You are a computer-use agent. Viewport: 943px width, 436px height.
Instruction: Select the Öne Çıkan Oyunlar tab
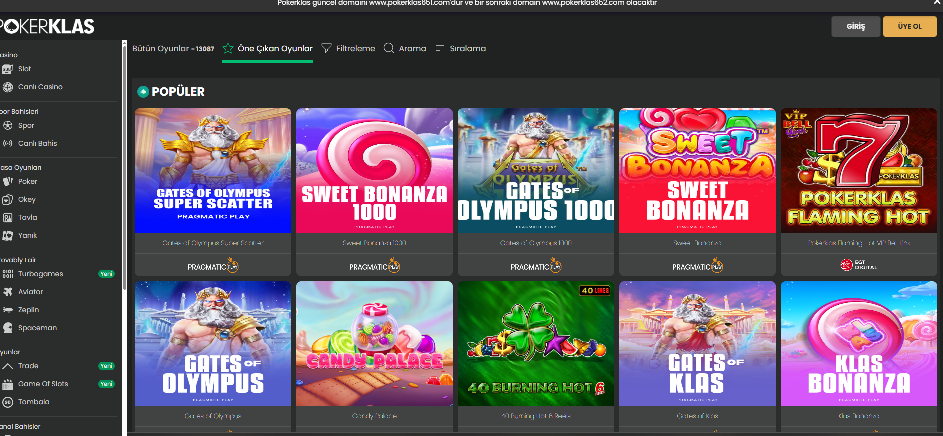pos(268,49)
